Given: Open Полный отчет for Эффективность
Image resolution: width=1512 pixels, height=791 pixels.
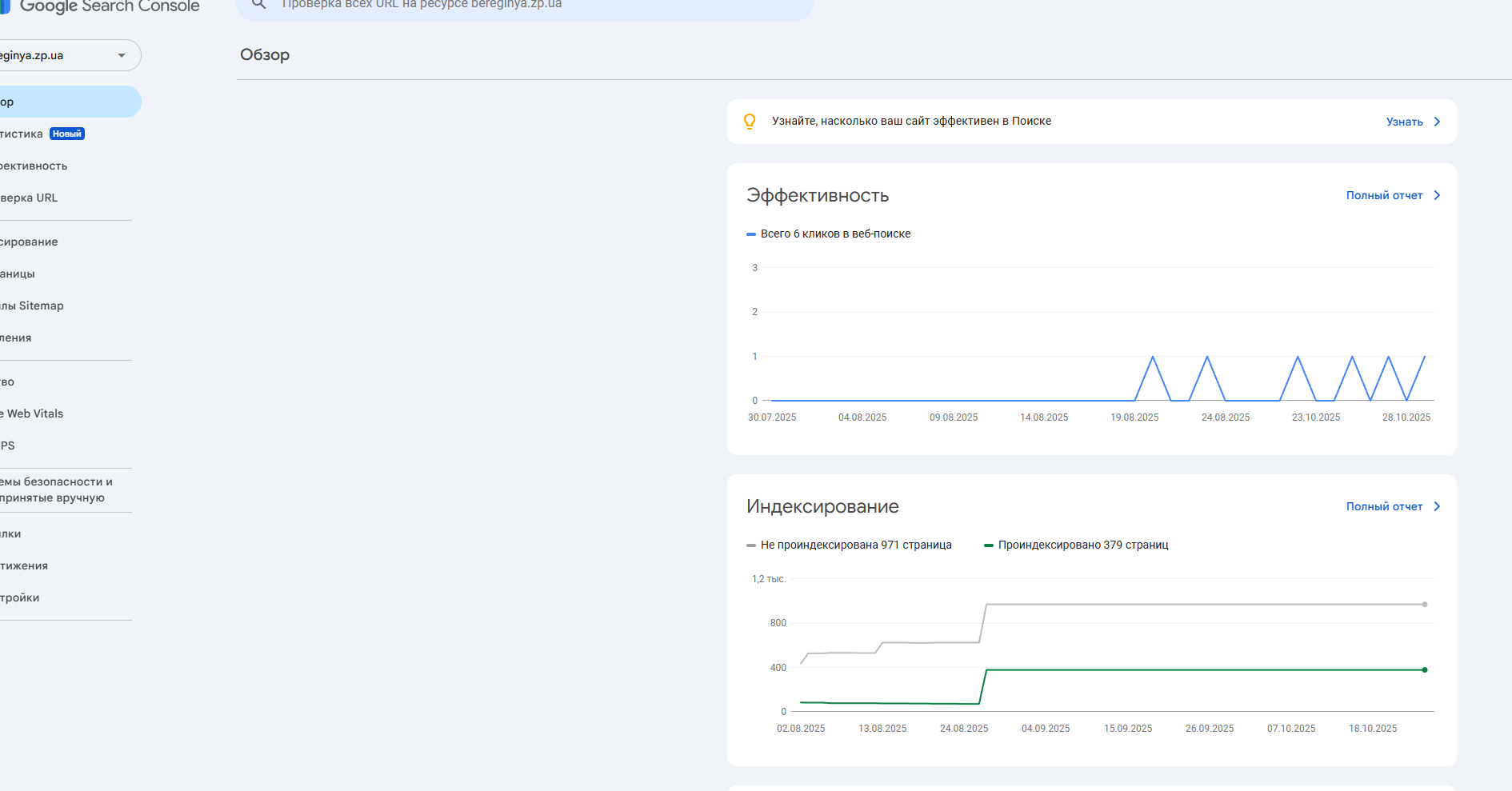Looking at the screenshot, I should (x=1384, y=195).
